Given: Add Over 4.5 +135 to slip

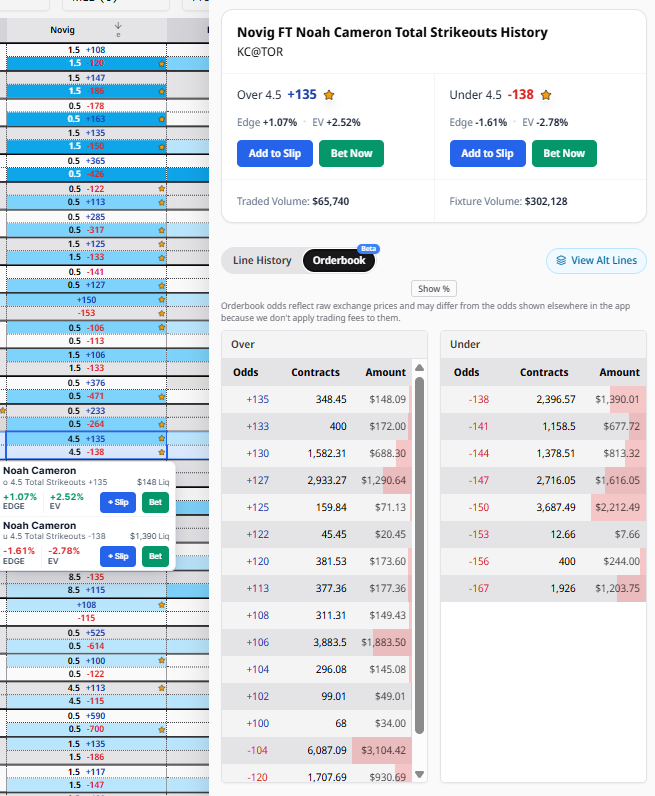Looking at the screenshot, I should pyautogui.click(x=275, y=153).
